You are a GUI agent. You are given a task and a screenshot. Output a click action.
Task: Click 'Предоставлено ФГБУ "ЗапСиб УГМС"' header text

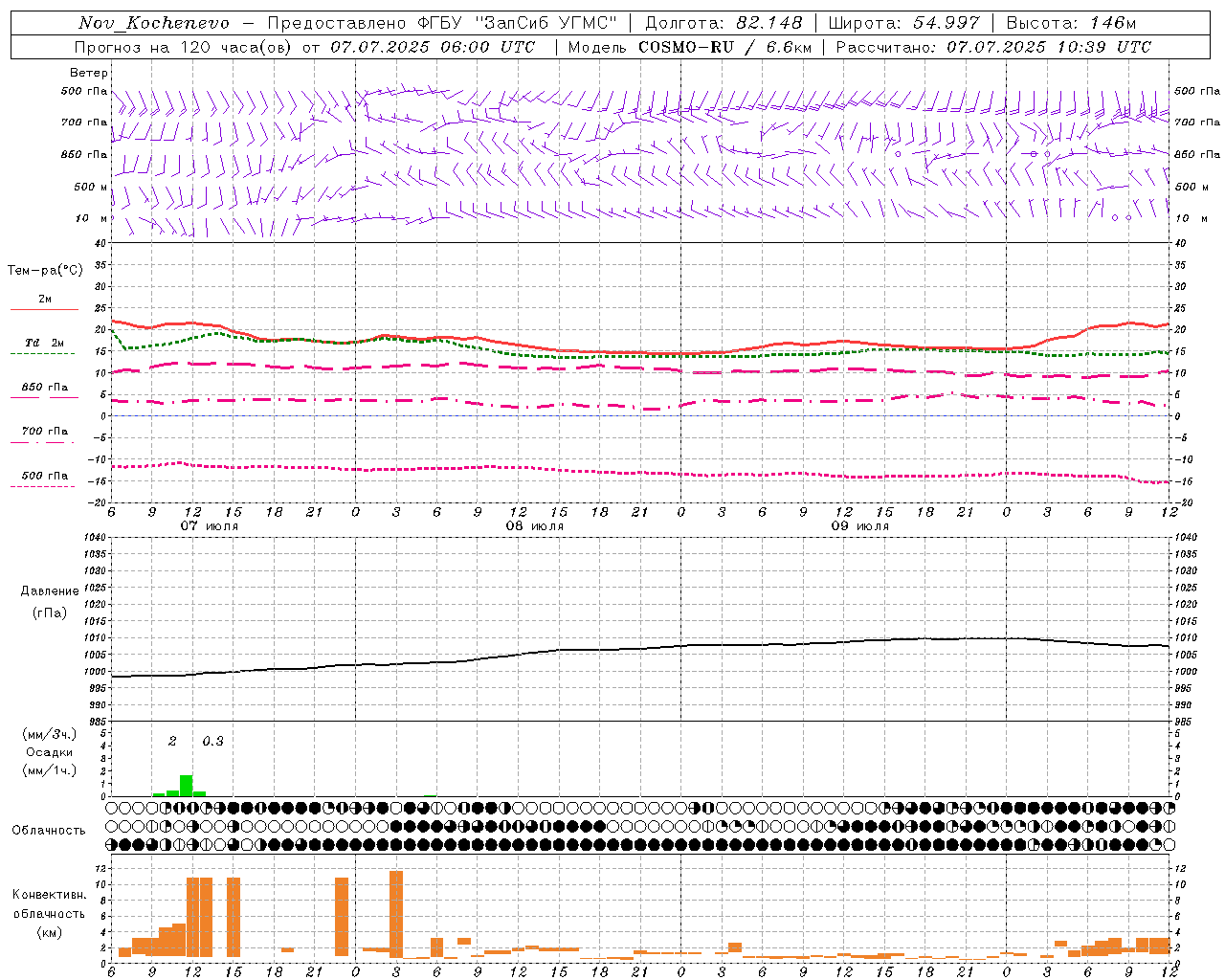(x=442, y=23)
